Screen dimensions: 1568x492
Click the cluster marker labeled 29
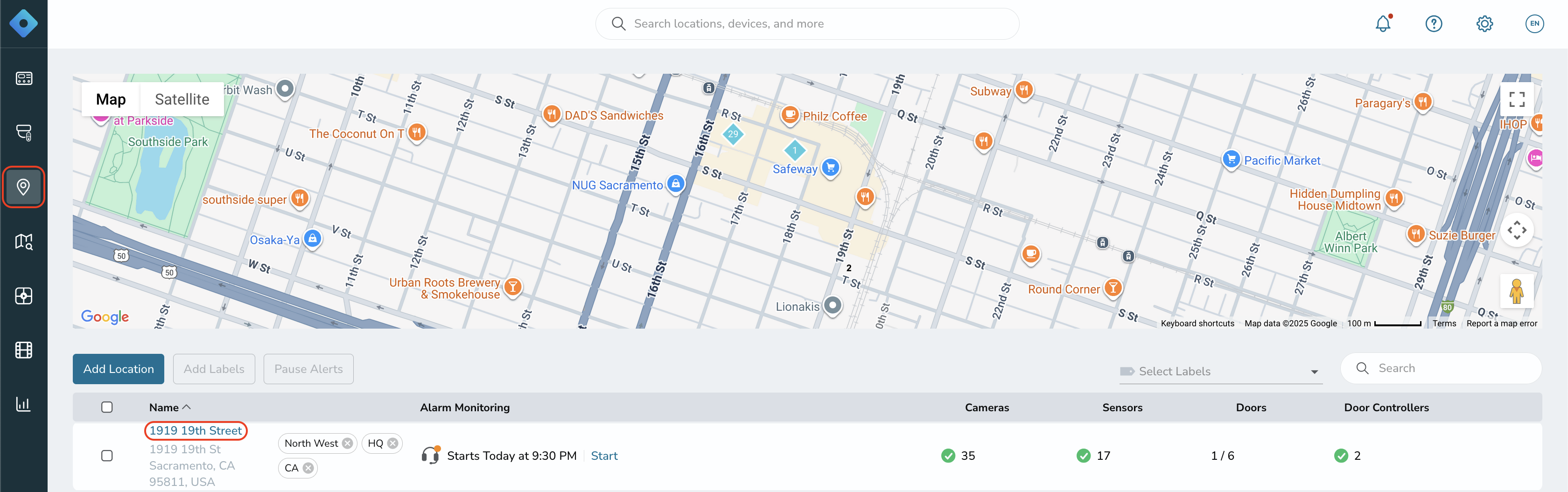[733, 134]
